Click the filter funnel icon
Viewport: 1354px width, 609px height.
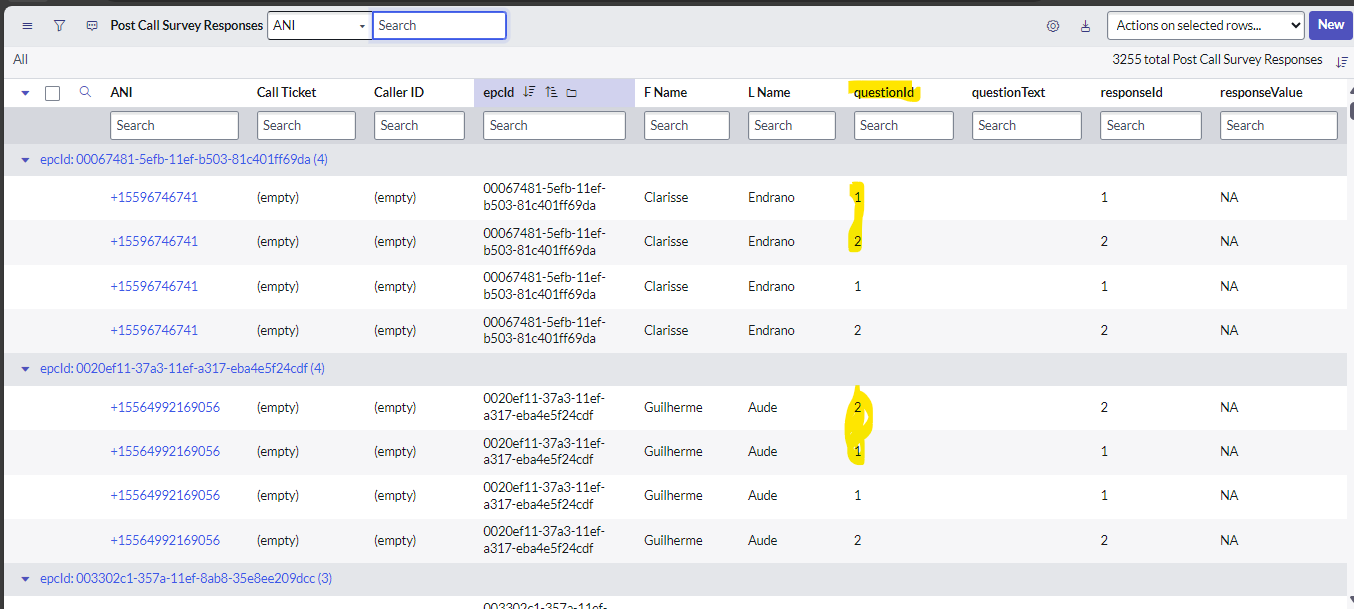(x=59, y=26)
